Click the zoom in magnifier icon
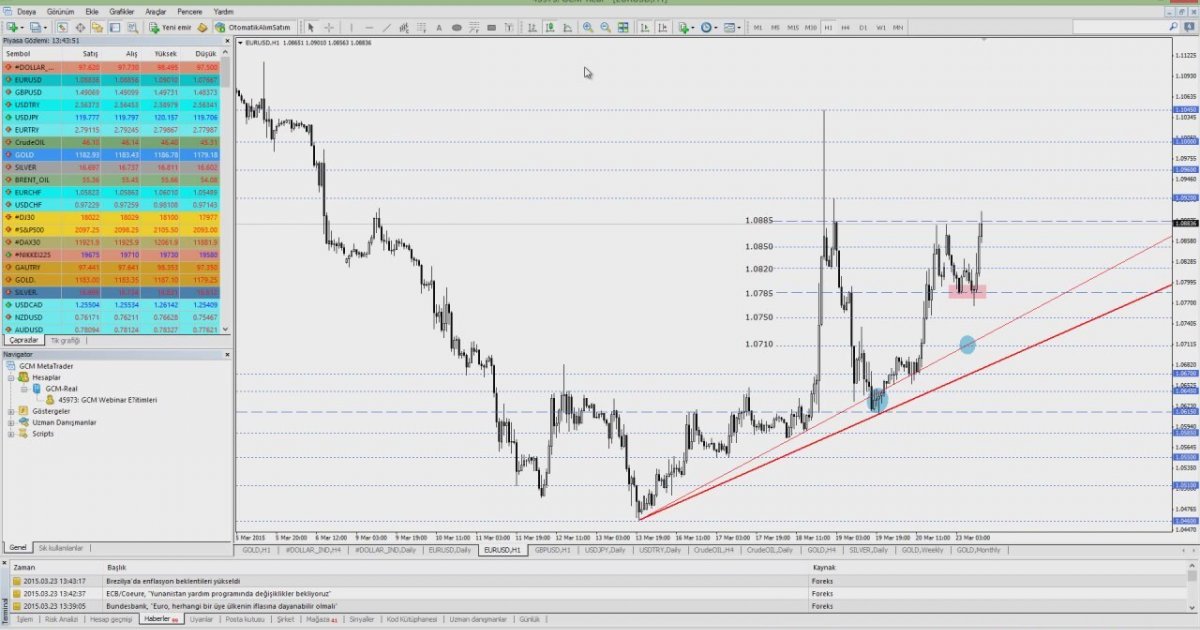Viewport: 1200px width, 630px height. [587, 28]
